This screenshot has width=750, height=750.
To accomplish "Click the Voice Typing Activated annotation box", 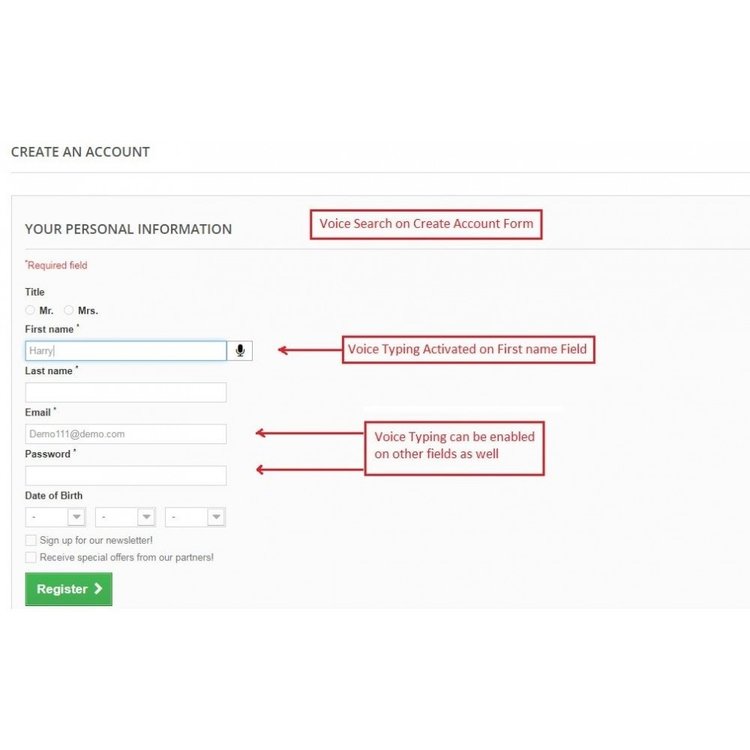I will point(468,349).
